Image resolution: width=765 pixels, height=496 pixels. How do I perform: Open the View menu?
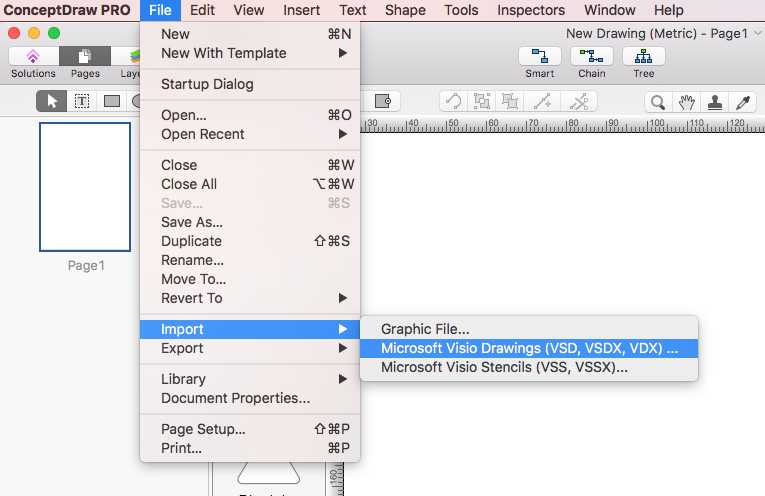[x=249, y=10]
